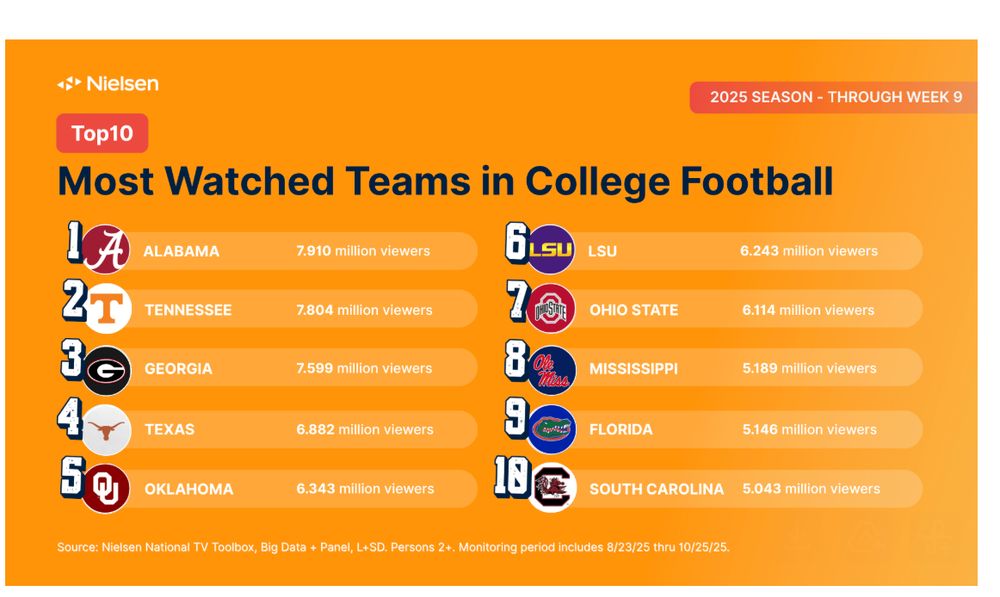Select the Ole Miss logo
The image size is (1000, 597).
tap(551, 369)
